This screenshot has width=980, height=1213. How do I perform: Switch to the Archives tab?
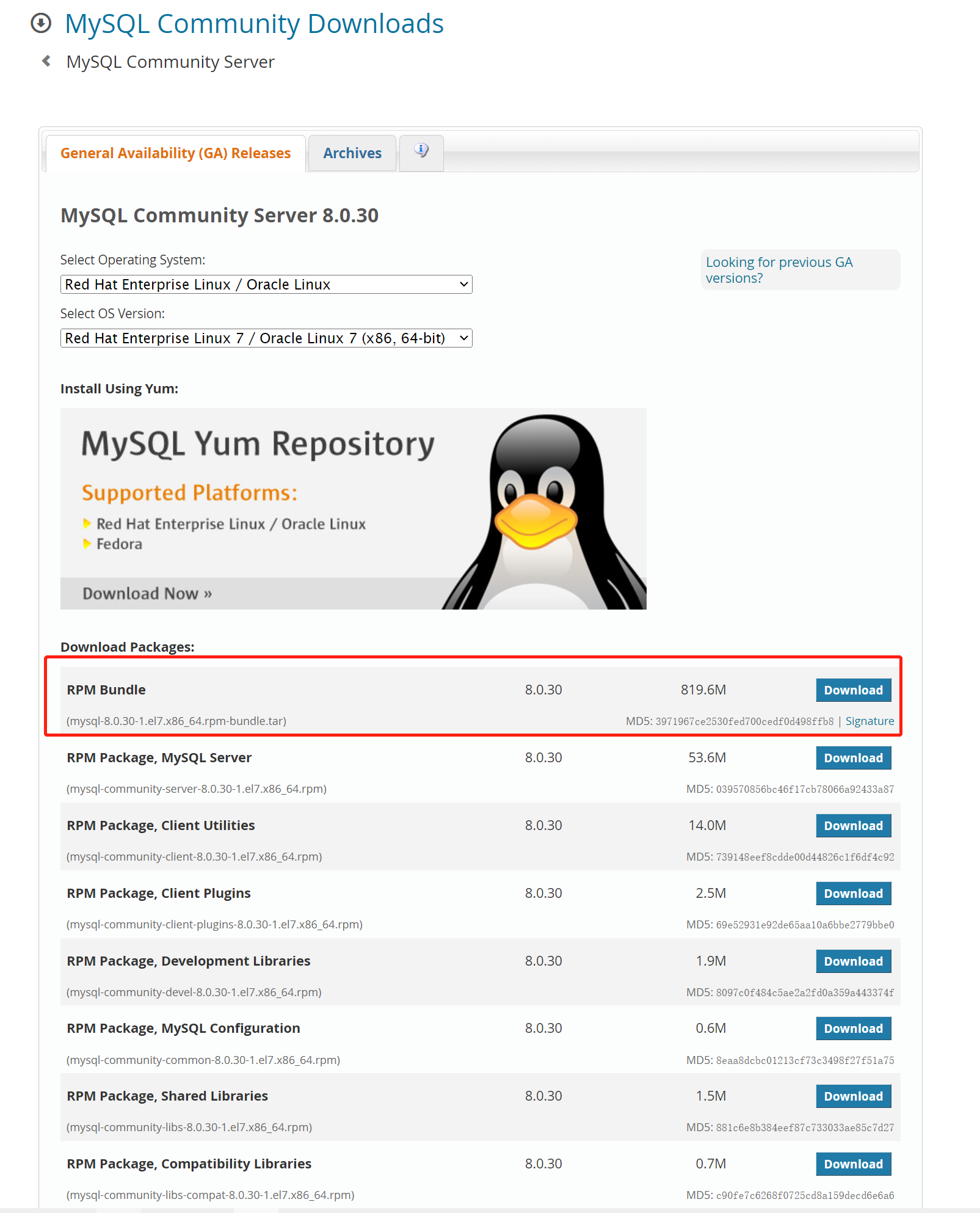tap(352, 153)
